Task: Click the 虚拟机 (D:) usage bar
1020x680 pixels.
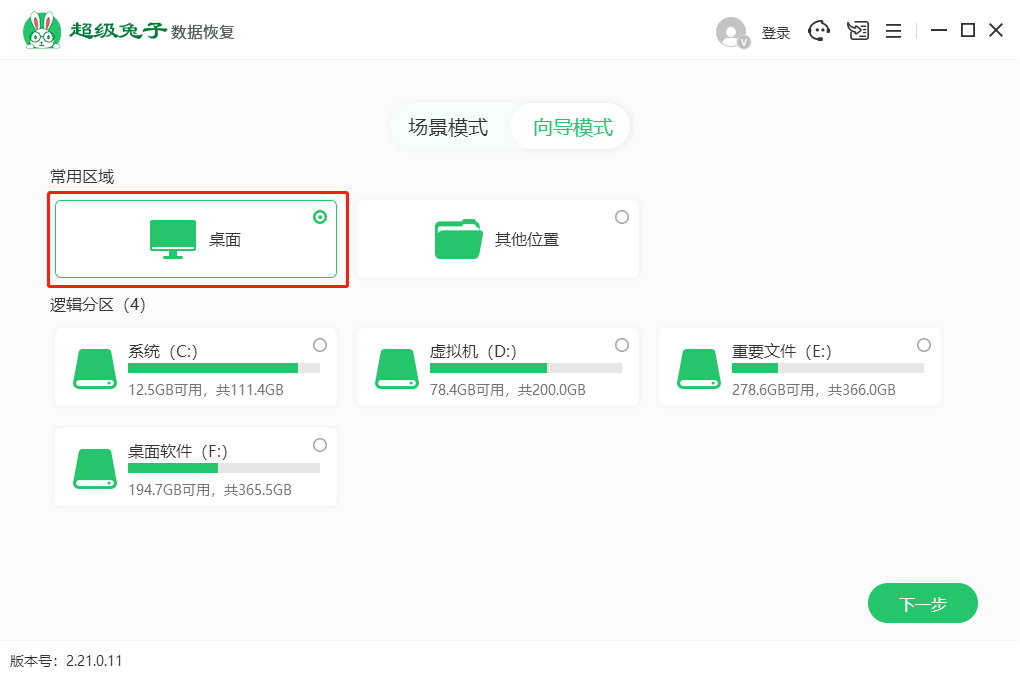Action: click(525, 368)
